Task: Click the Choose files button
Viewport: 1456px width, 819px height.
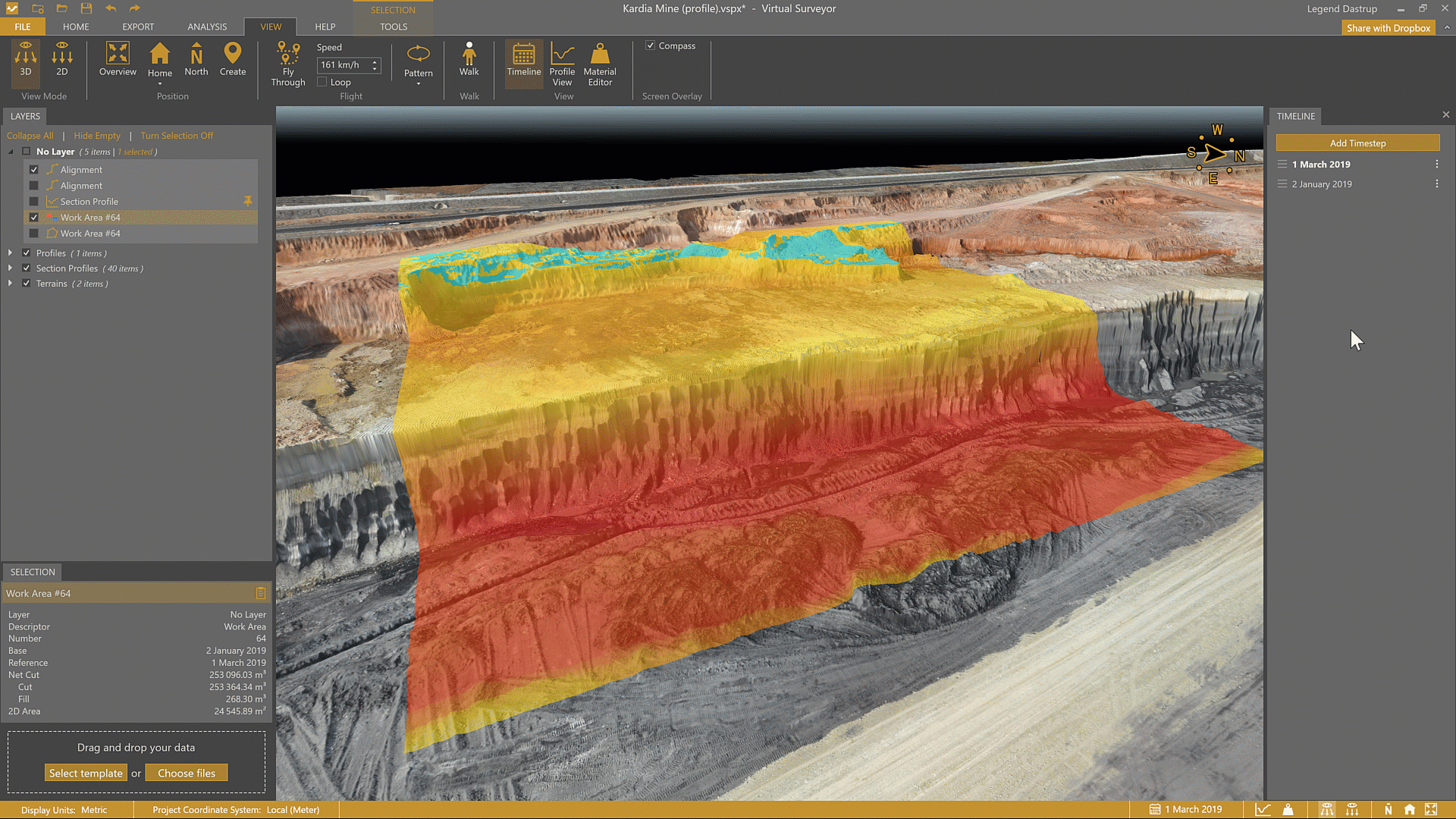Action: coord(187,773)
